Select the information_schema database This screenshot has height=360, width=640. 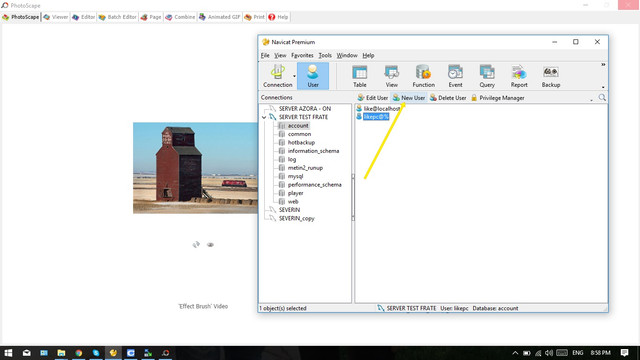click(x=313, y=151)
